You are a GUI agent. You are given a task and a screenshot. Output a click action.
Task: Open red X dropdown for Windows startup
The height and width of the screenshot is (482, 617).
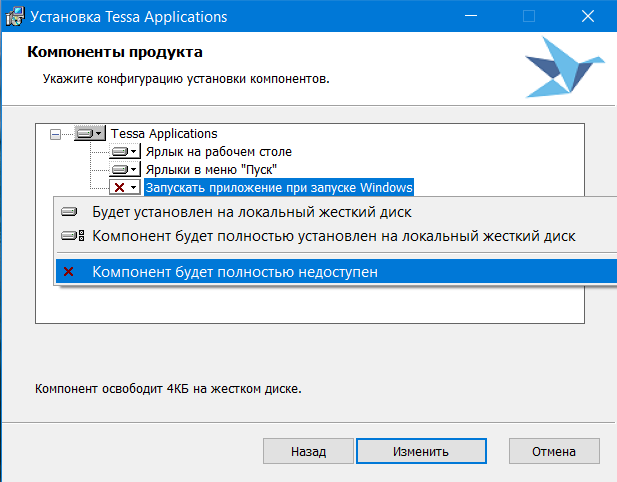(125, 187)
